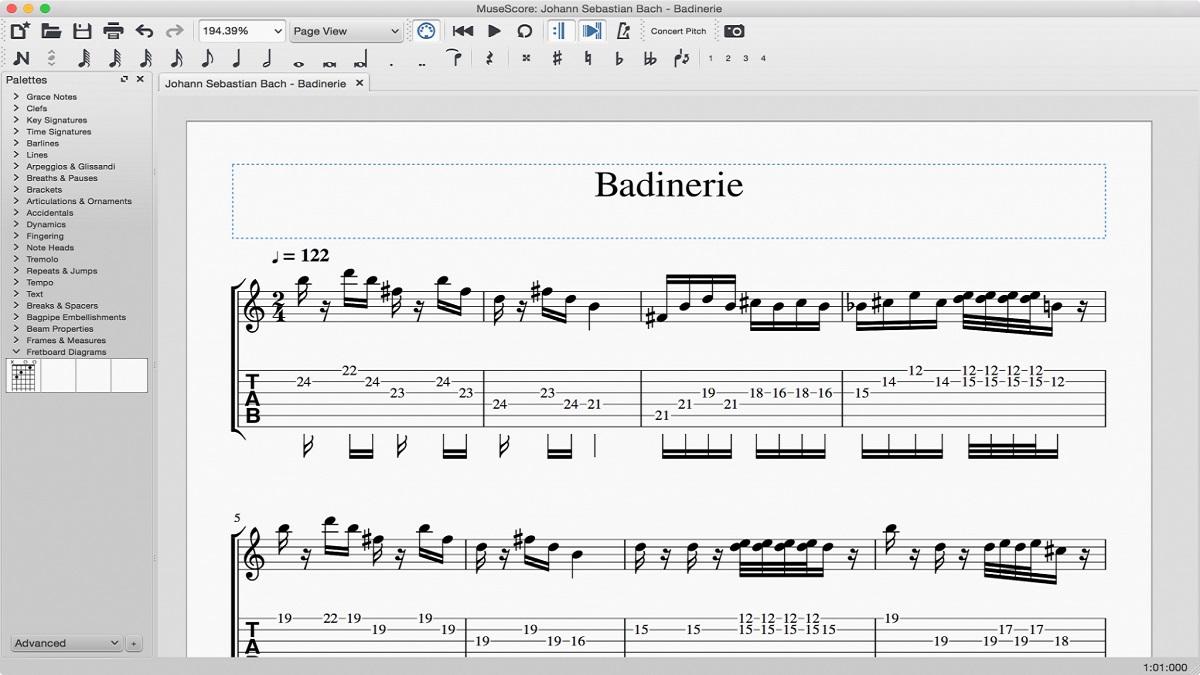The image size is (1200, 675).
Task: Open note input mode with the N icon
Action: (21, 58)
